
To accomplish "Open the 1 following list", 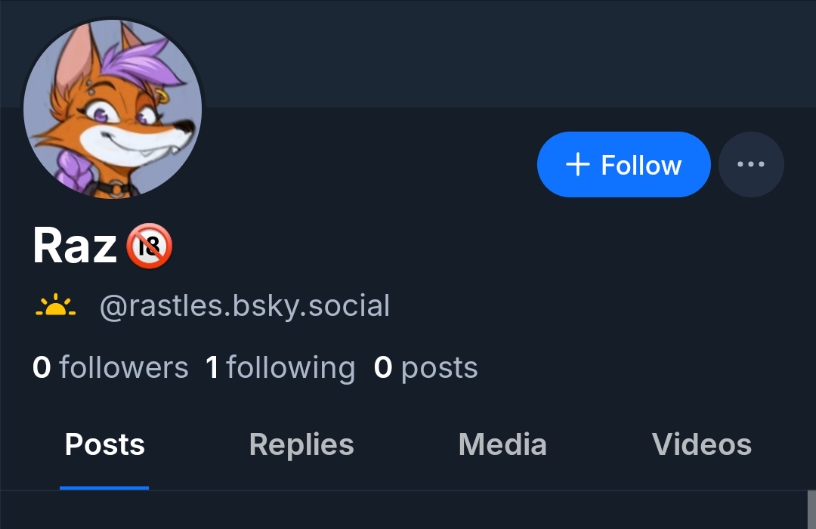I will [x=280, y=368].
